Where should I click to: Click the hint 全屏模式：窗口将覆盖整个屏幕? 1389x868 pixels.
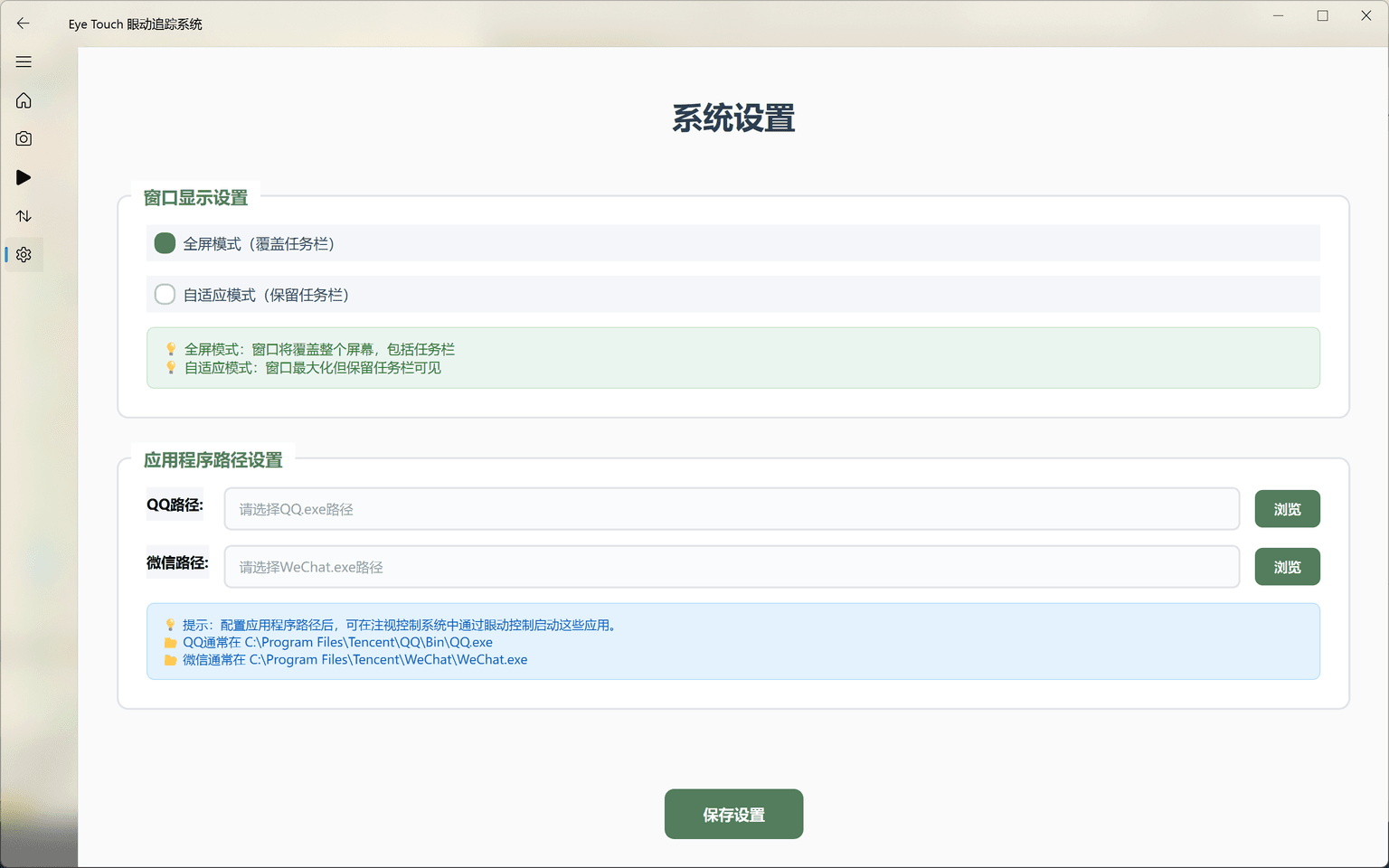pyautogui.click(x=319, y=349)
